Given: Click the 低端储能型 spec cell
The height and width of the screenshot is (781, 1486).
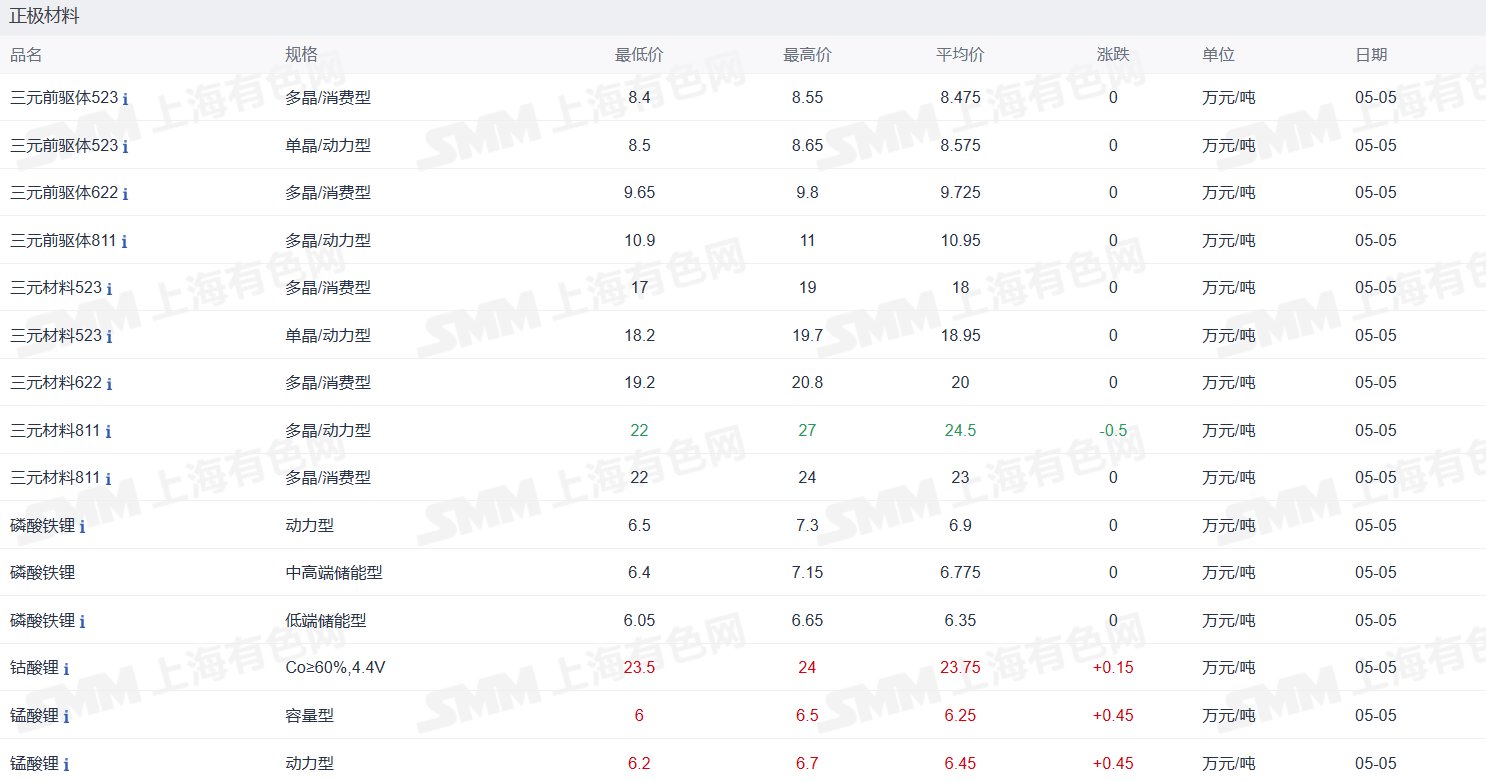Looking at the screenshot, I should coord(326,621).
